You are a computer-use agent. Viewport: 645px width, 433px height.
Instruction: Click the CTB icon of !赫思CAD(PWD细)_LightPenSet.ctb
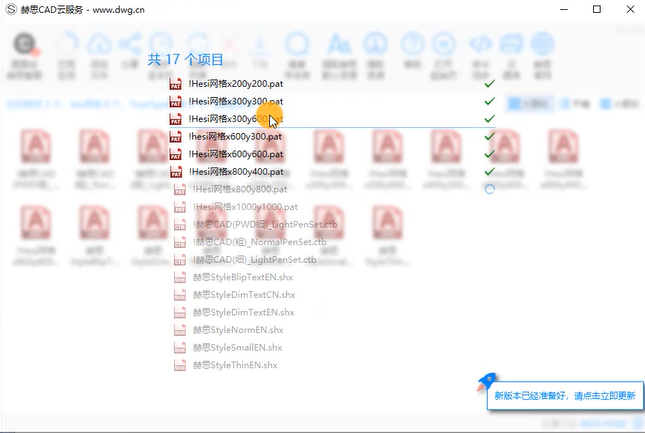180,225
